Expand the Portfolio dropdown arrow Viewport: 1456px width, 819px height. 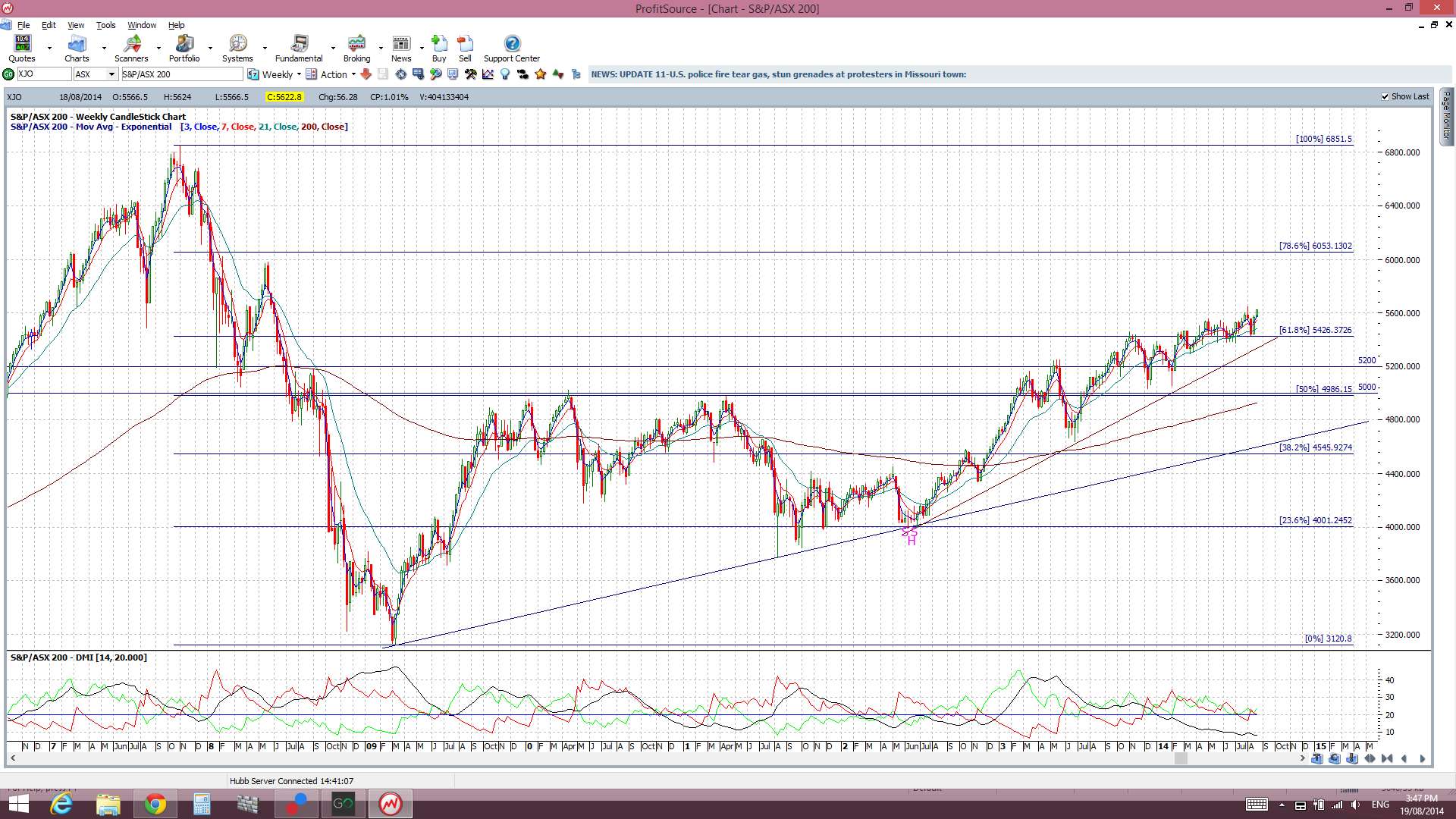coord(210,48)
